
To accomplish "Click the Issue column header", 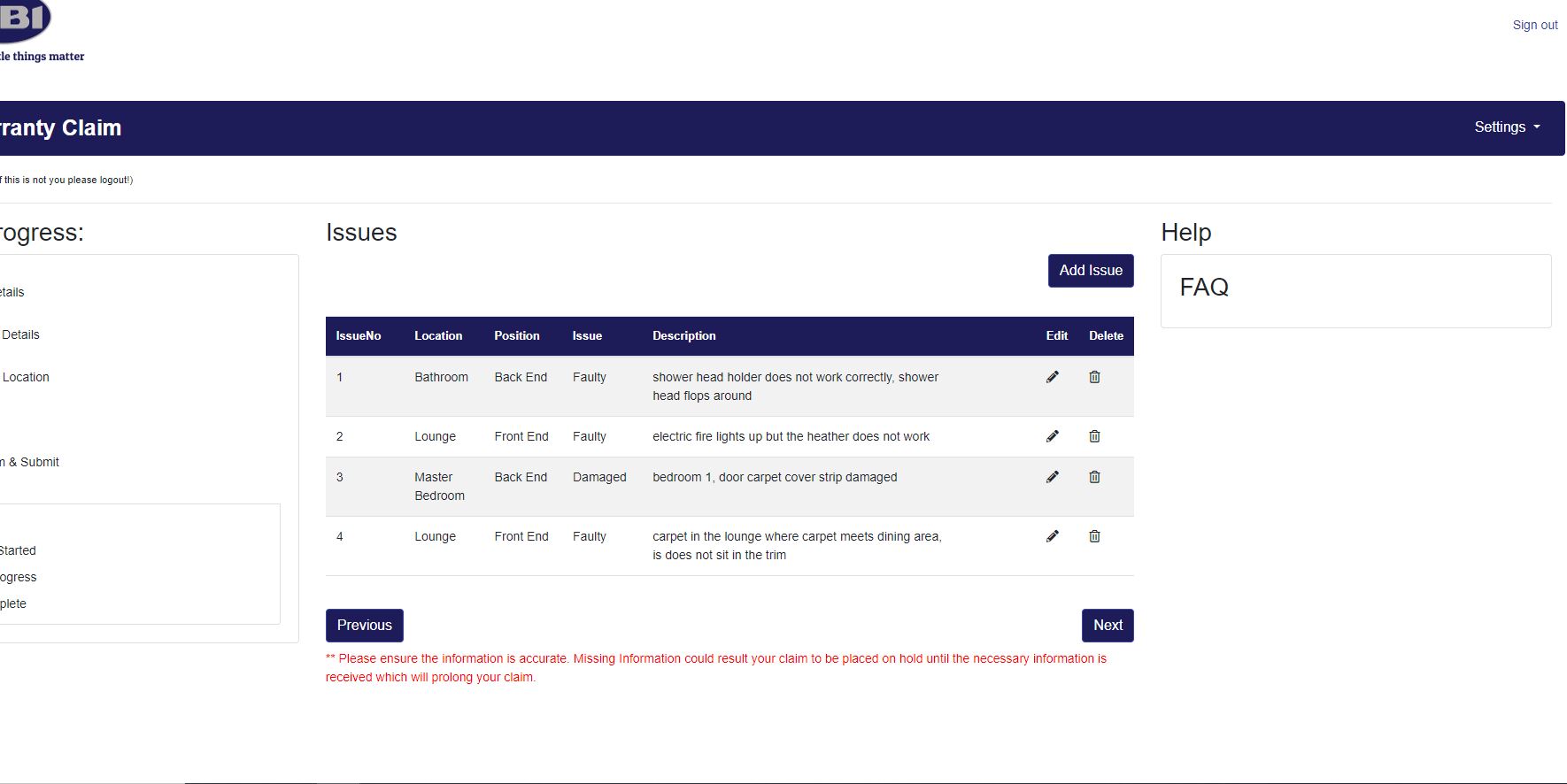I will 587,336.
